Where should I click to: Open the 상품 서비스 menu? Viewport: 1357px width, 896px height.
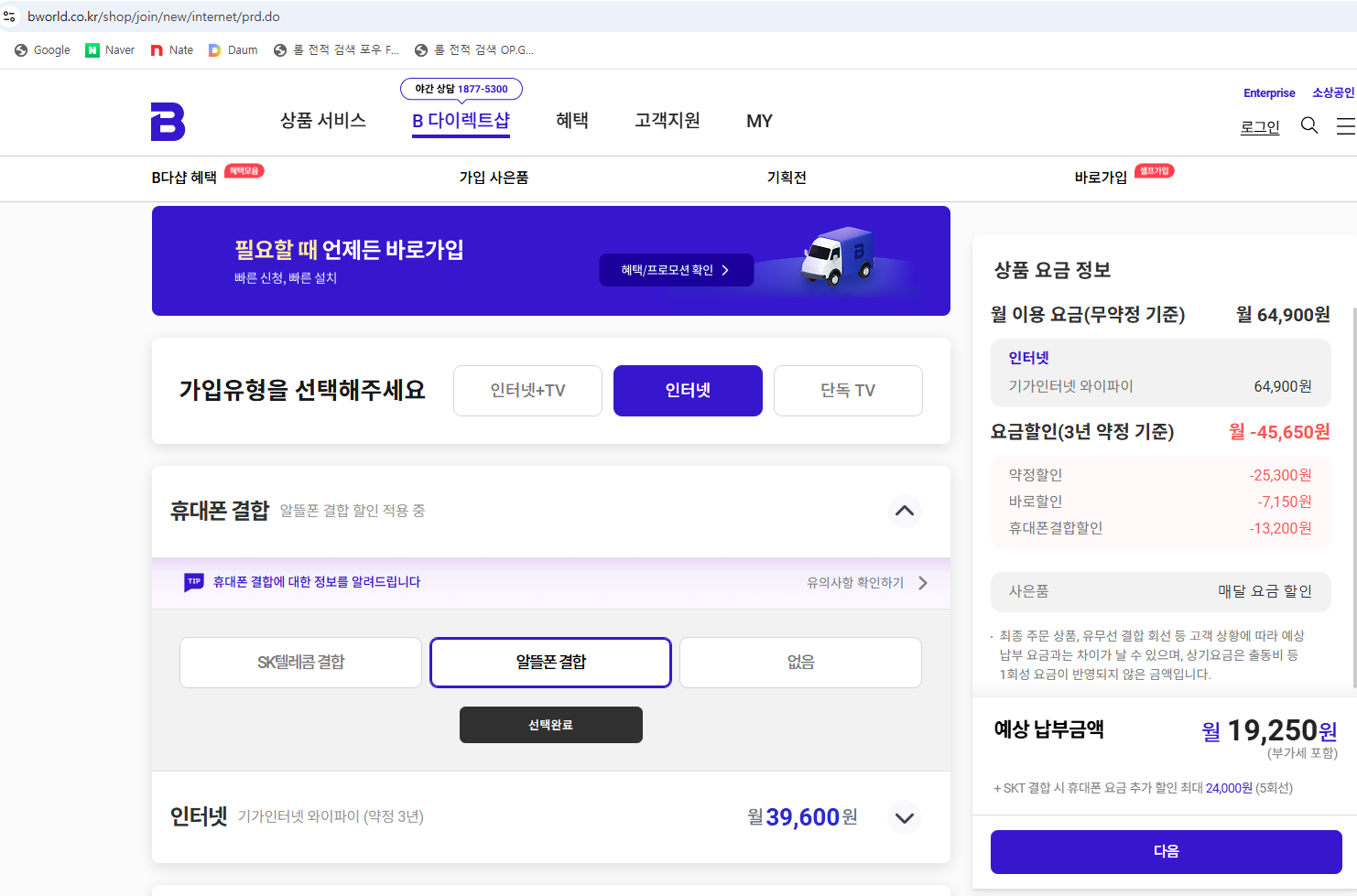click(x=323, y=121)
